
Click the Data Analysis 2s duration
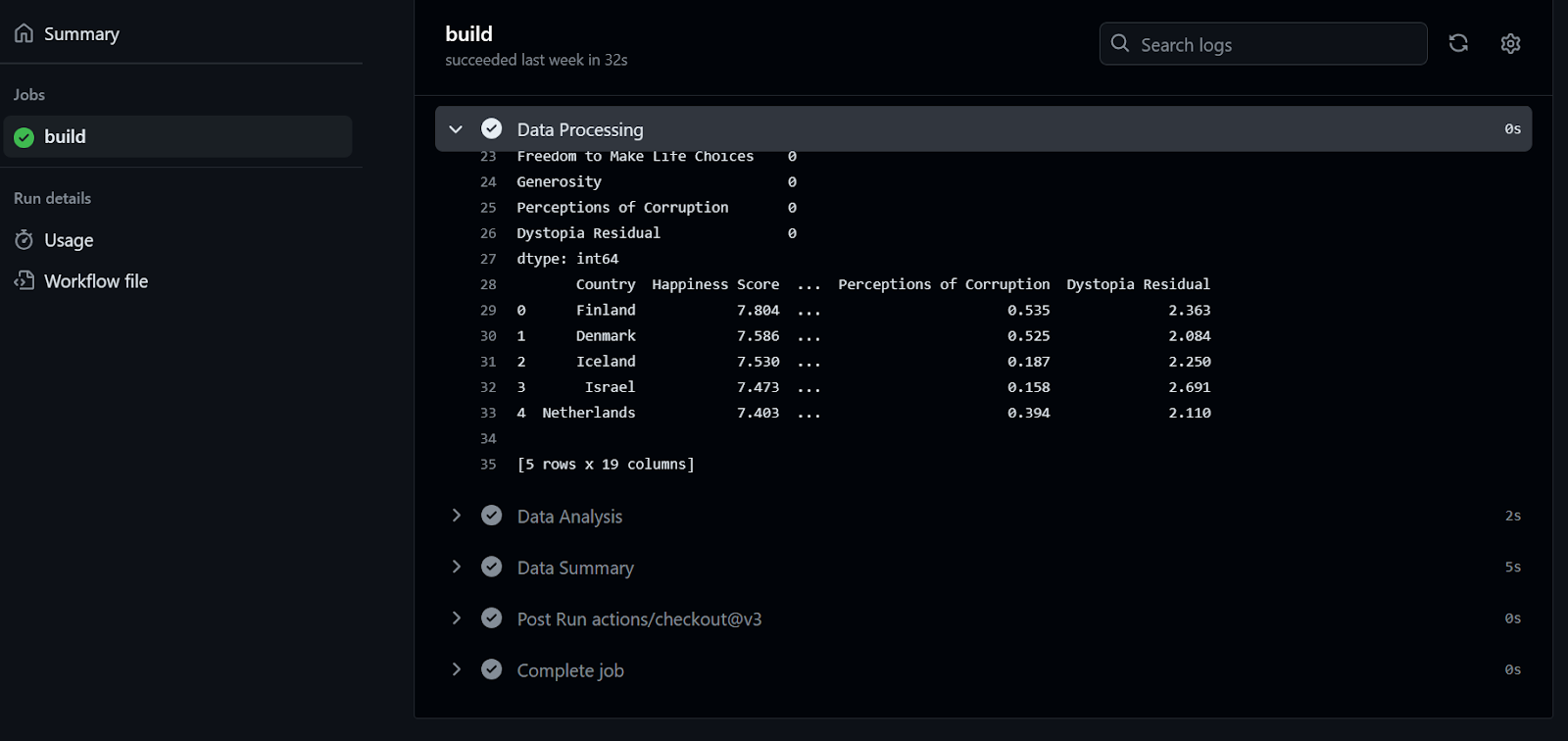(x=1513, y=516)
